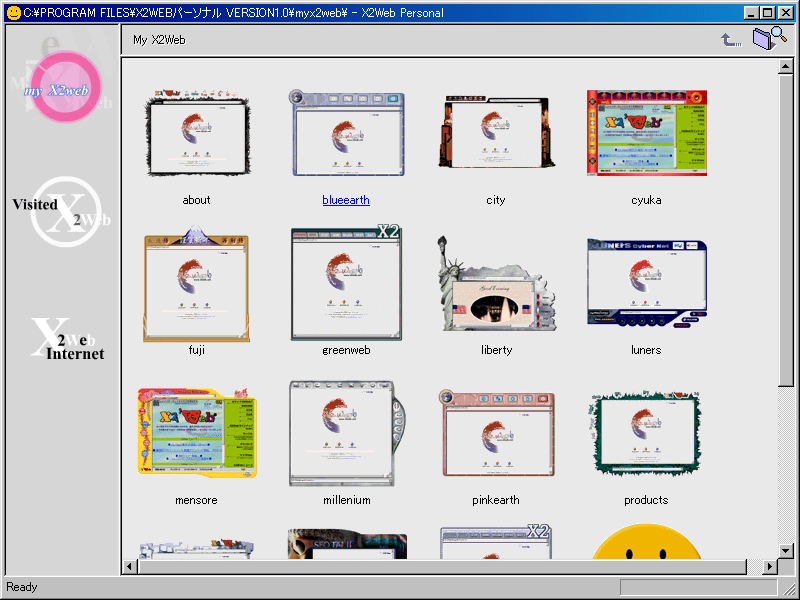Click the city label

tap(496, 200)
